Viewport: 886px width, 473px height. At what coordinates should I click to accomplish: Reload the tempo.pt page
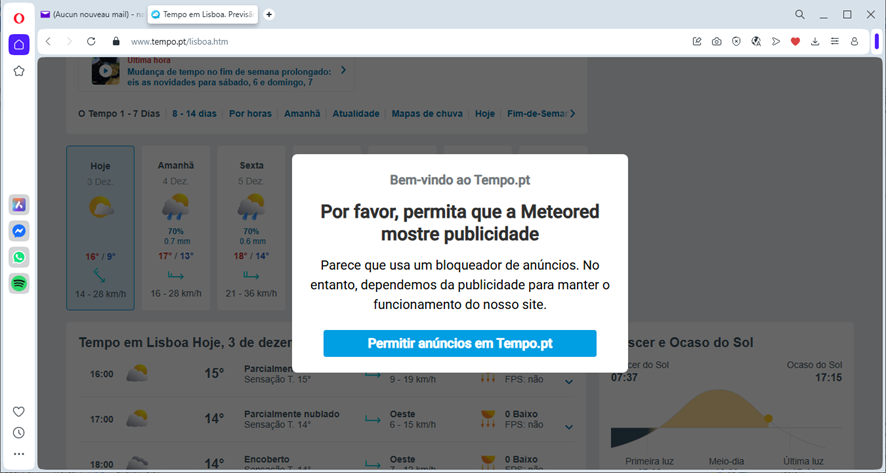pyautogui.click(x=91, y=41)
